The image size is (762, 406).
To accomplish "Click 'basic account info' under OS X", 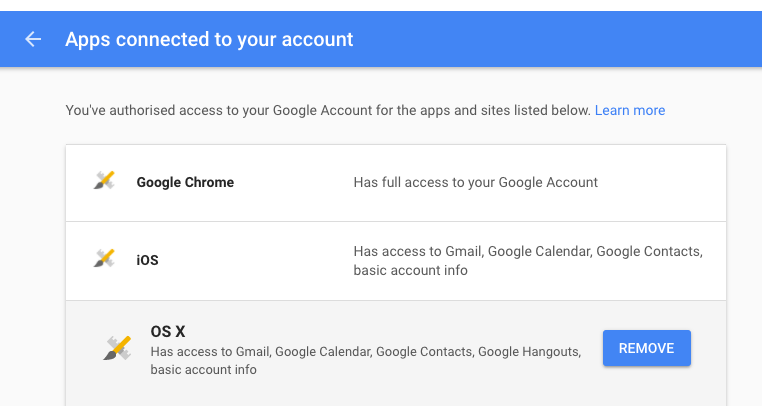I will click(x=203, y=370).
